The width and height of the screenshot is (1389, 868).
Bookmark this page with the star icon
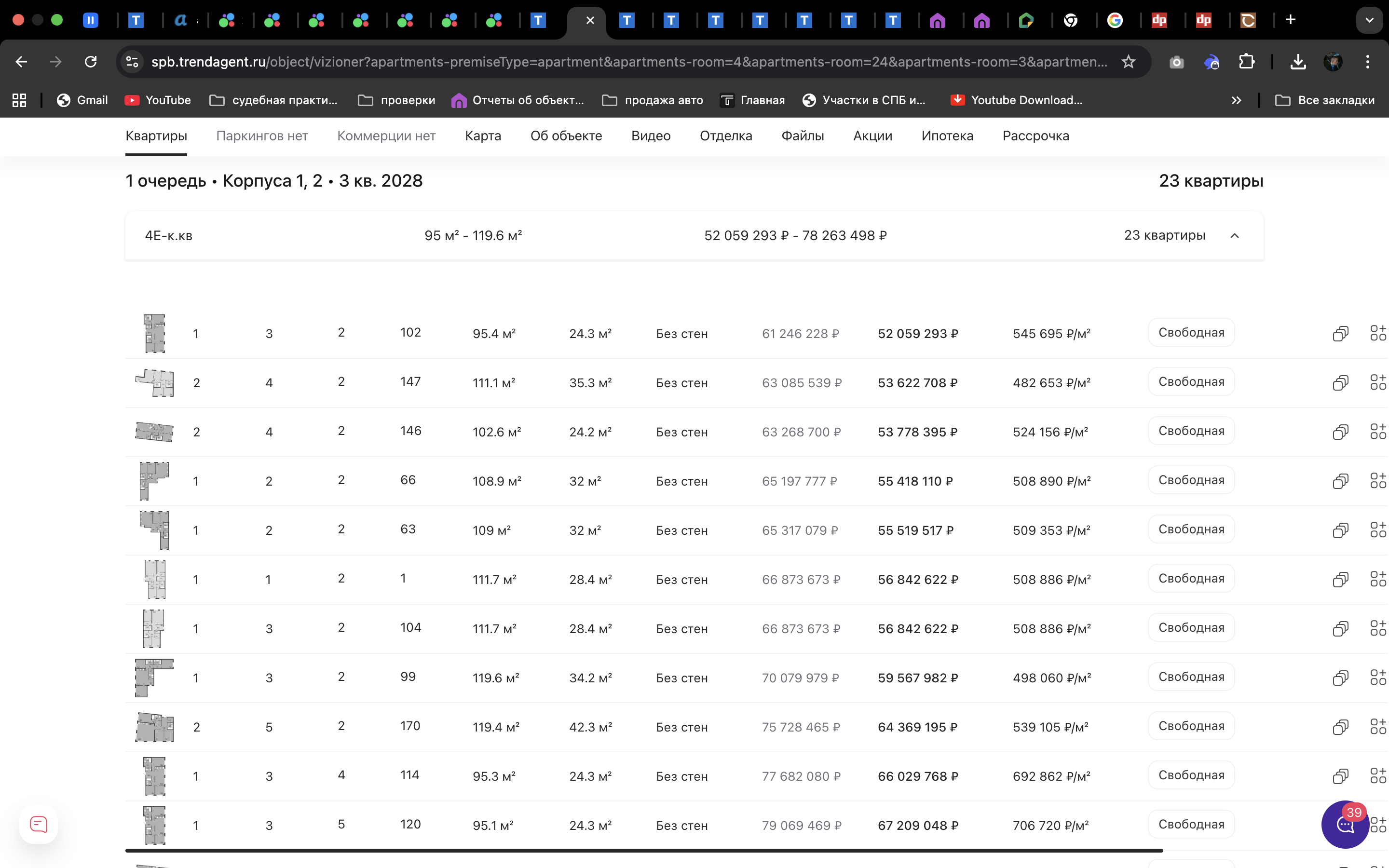pyautogui.click(x=1128, y=61)
